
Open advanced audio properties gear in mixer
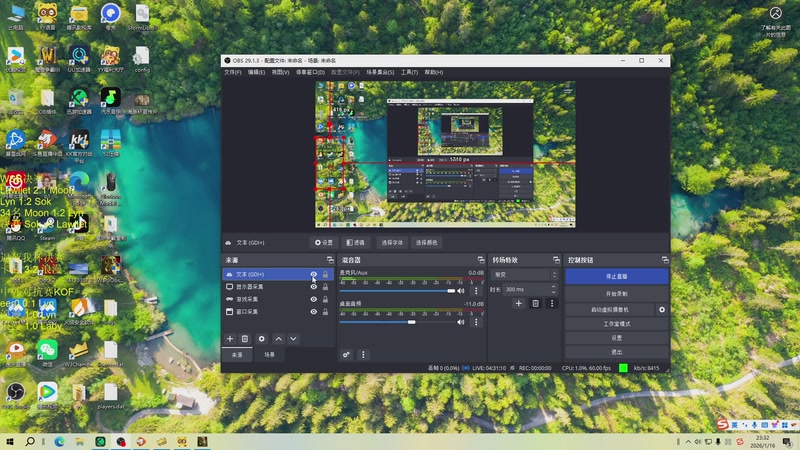(x=346, y=355)
